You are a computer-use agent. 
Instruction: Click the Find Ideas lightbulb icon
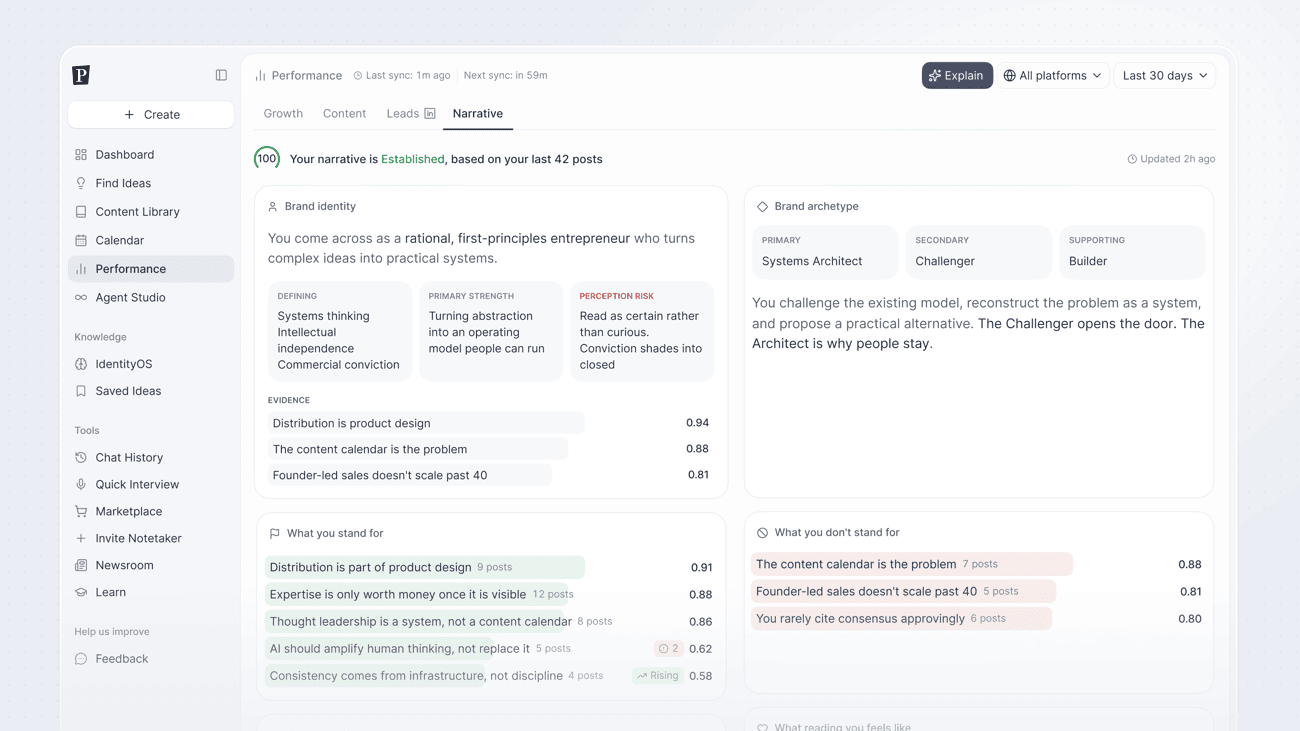tap(81, 183)
